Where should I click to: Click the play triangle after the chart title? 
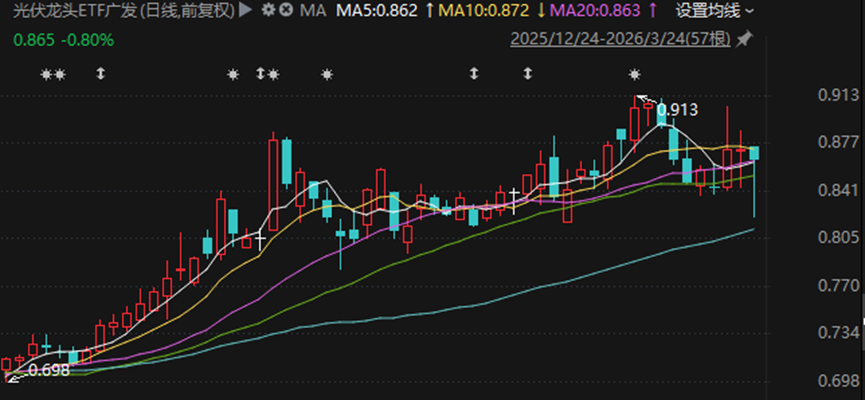[x=245, y=10]
